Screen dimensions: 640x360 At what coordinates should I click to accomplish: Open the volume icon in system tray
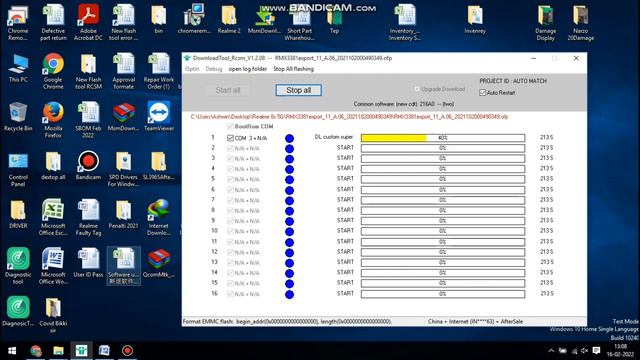click(584, 351)
